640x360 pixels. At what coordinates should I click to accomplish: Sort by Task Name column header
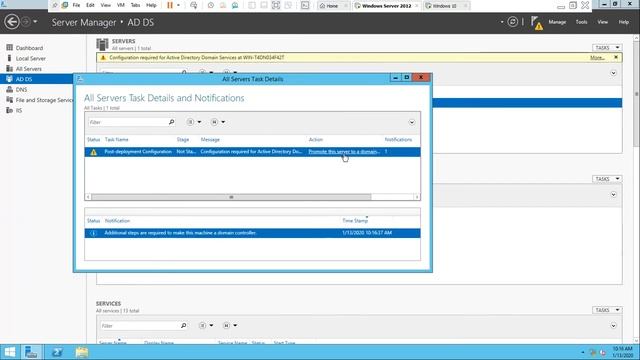click(116, 140)
